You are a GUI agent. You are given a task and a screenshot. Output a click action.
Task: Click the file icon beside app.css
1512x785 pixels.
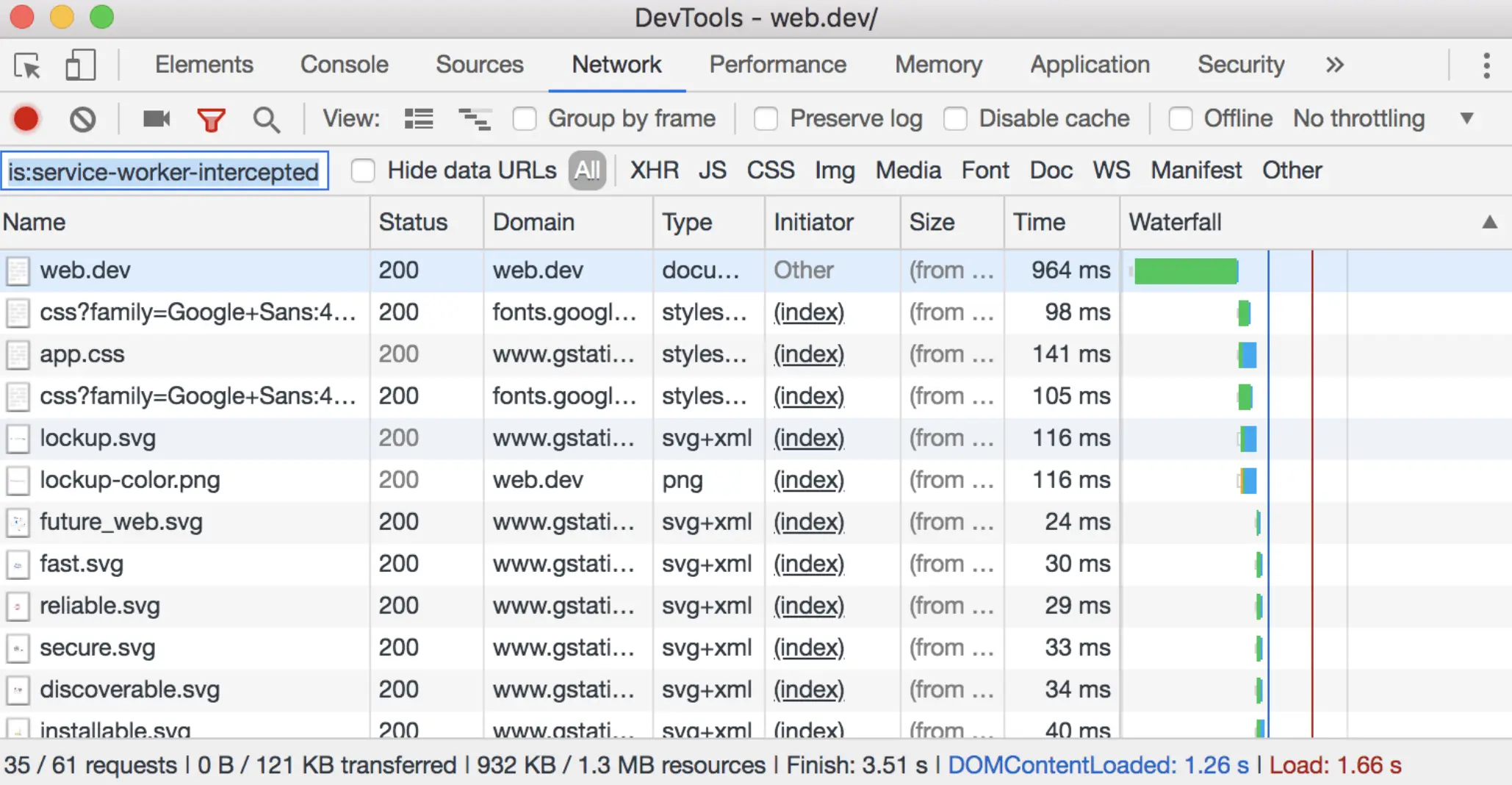click(18, 354)
